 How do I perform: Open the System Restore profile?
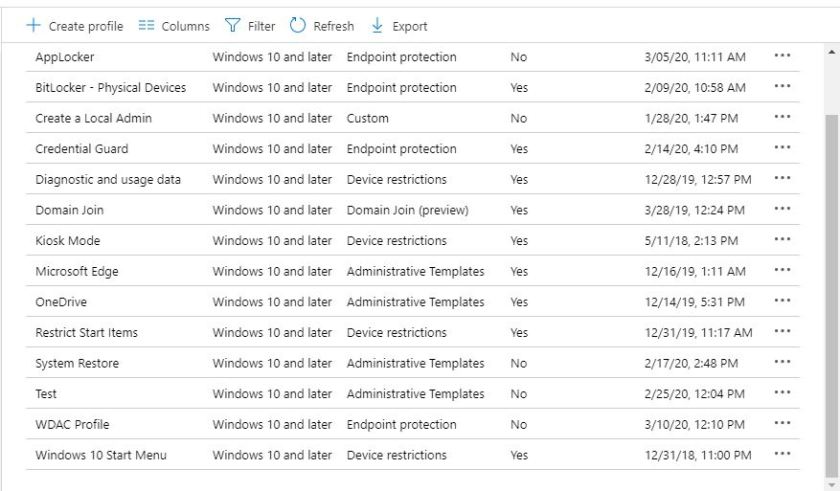(77, 363)
